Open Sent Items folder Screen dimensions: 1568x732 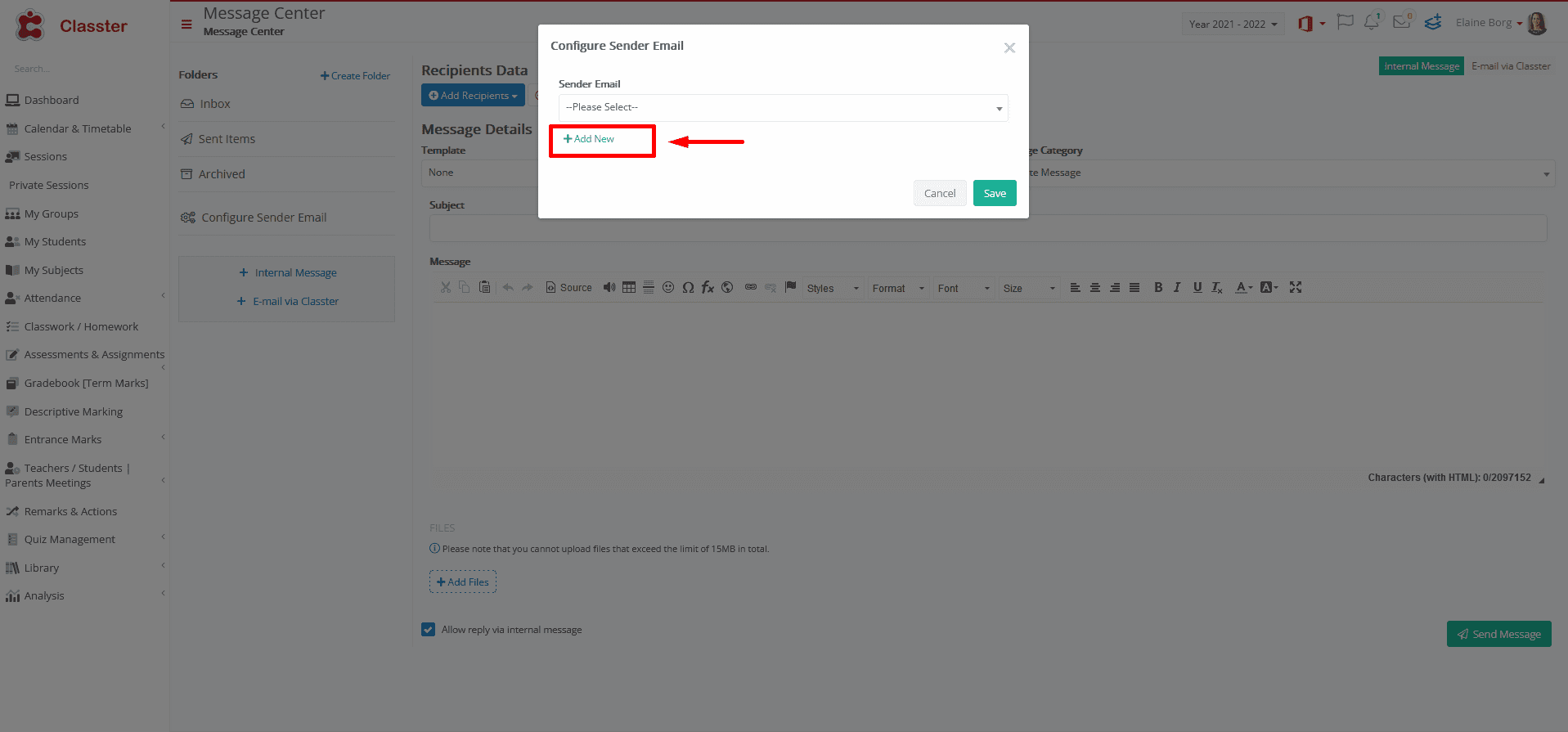tap(227, 139)
